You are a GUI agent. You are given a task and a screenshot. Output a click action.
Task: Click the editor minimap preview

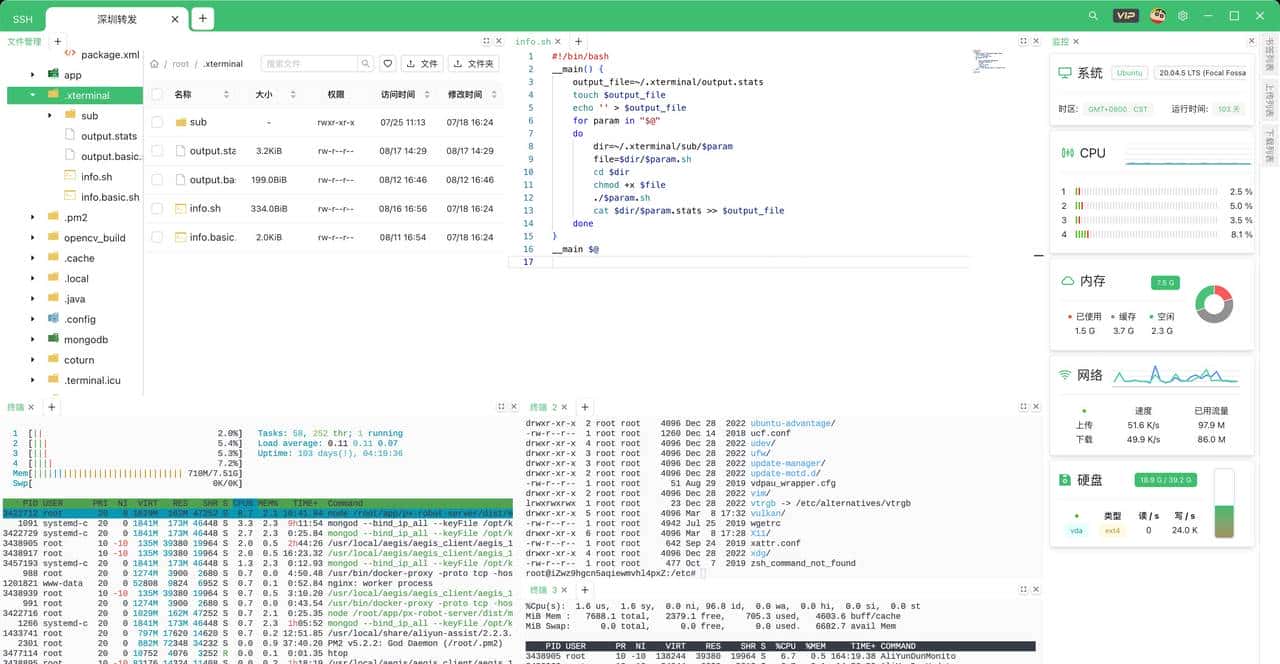click(x=990, y=62)
